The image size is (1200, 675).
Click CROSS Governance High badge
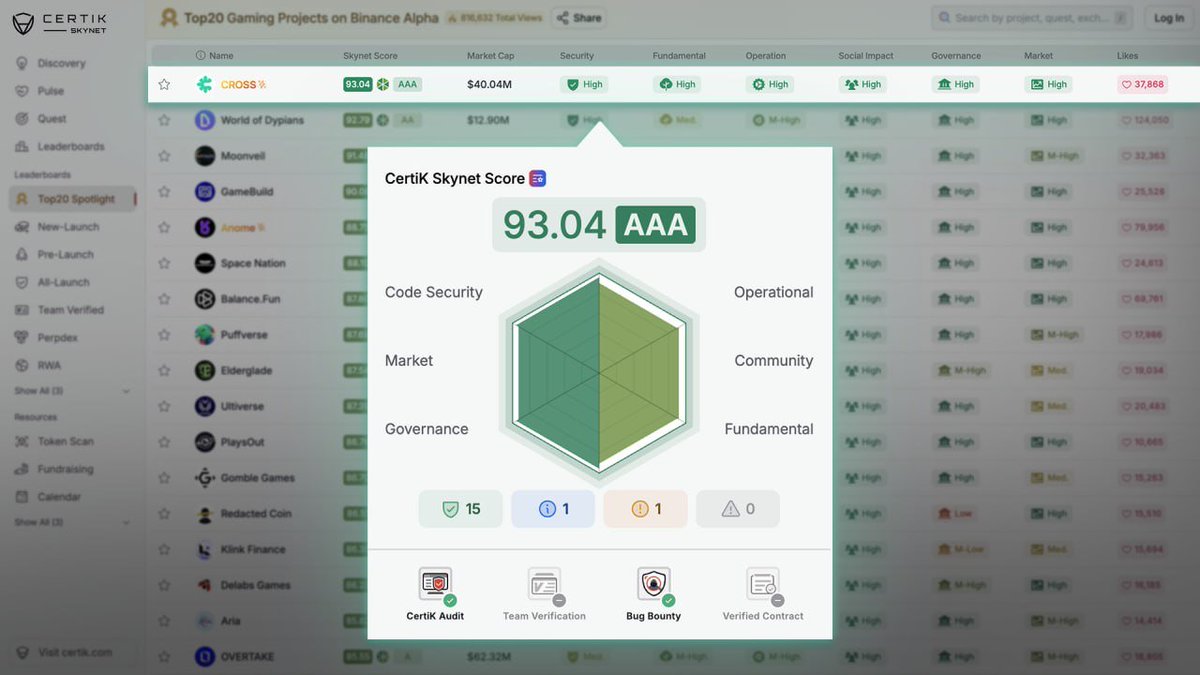click(956, 85)
